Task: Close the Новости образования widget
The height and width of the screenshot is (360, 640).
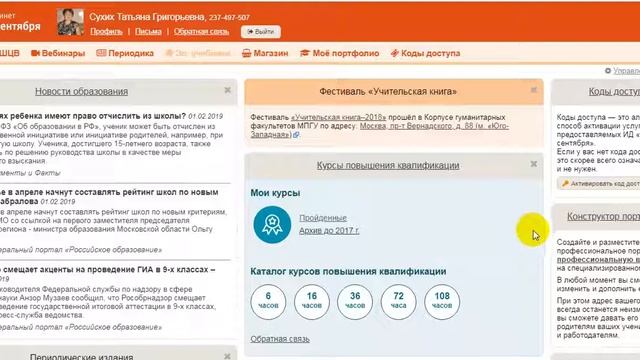Action: (x=227, y=90)
